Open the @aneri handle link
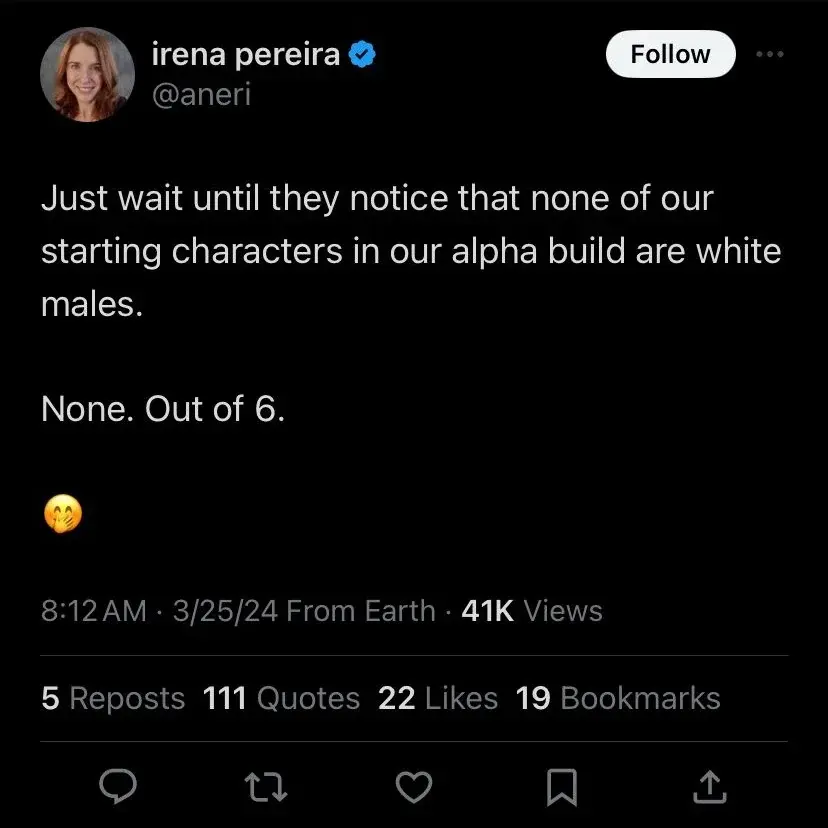The width and height of the screenshot is (828, 828). (201, 95)
